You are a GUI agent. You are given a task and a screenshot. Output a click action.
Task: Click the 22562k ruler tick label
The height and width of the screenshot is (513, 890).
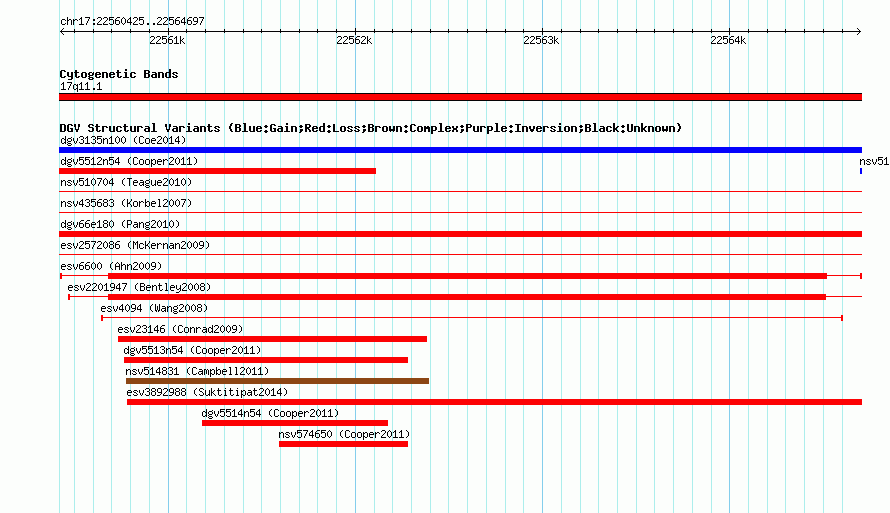click(x=354, y=40)
